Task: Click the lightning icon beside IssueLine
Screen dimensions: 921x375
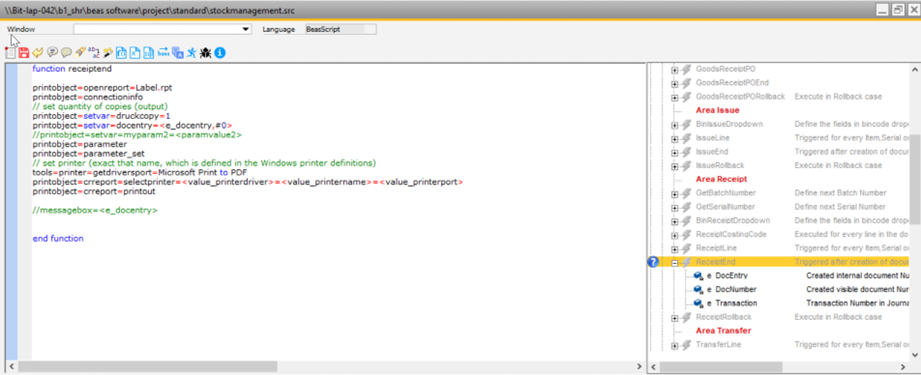Action: pyautogui.click(x=685, y=138)
